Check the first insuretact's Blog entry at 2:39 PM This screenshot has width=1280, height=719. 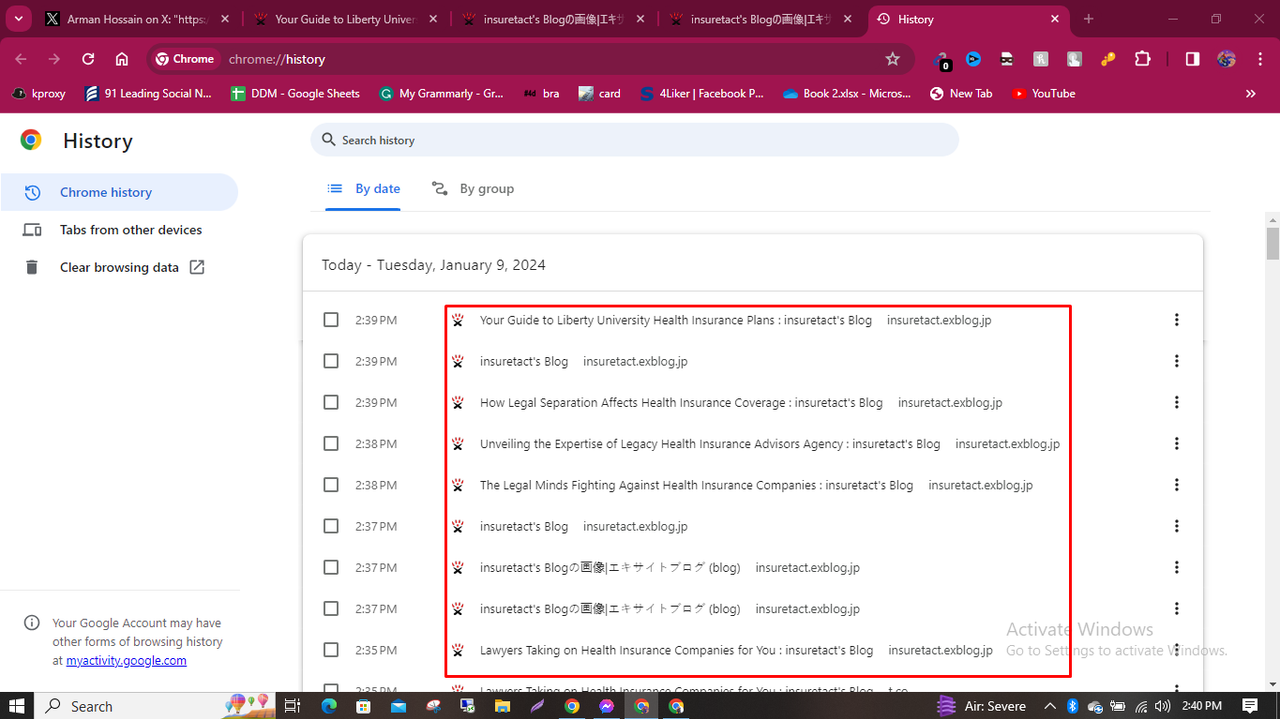331,361
